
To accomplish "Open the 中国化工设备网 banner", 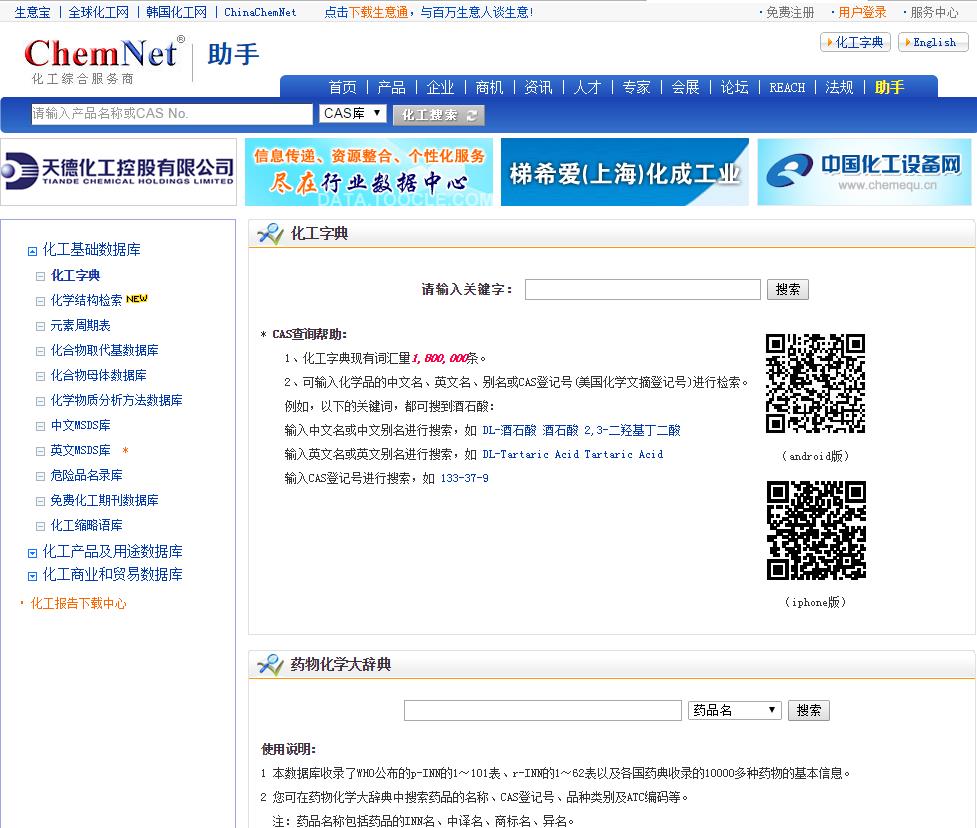I will (x=864, y=172).
